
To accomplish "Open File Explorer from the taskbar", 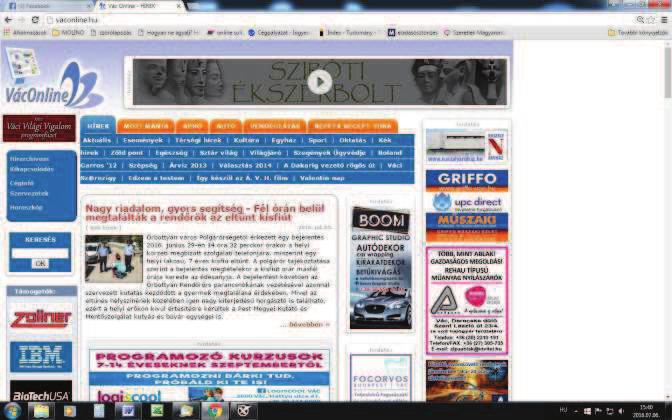I will coord(41,411).
